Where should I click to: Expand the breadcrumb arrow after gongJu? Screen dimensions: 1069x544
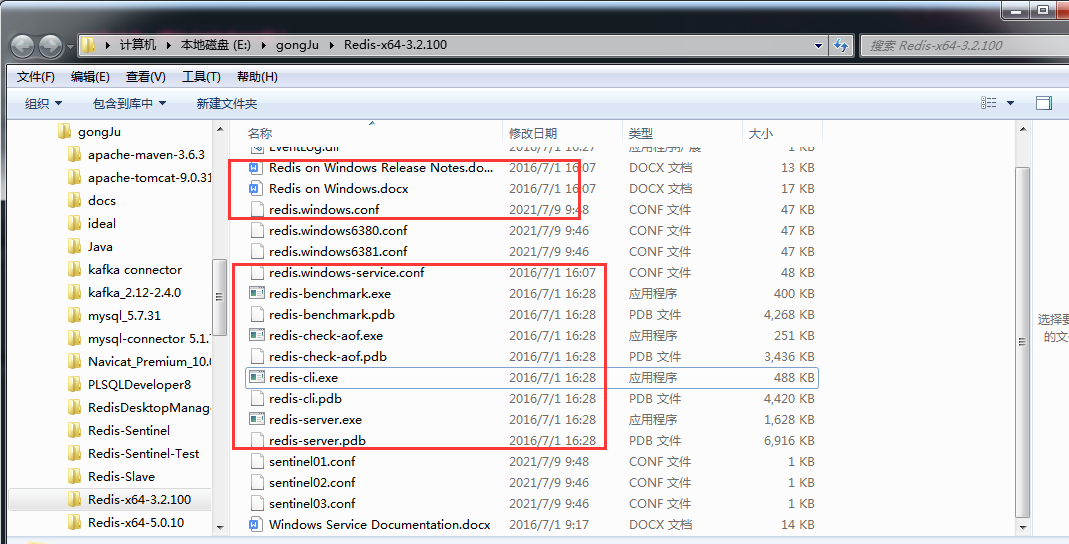click(332, 46)
